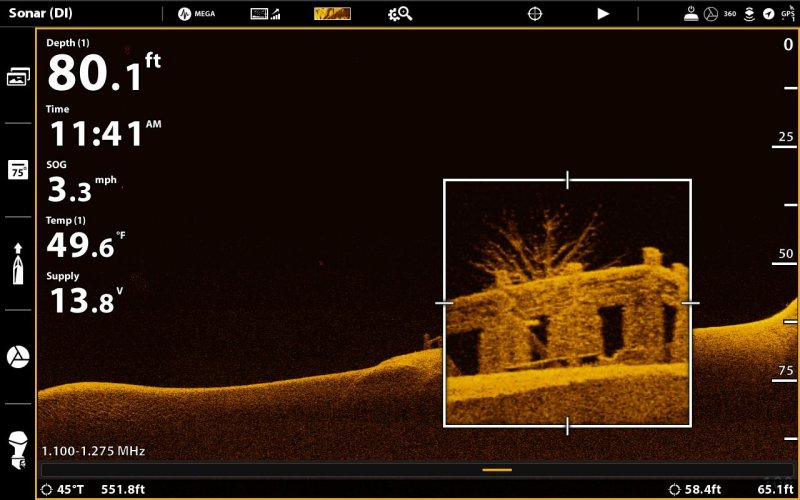This screenshot has width=800, height=500.
Task: Tap the power button status icon
Action: tap(691, 14)
